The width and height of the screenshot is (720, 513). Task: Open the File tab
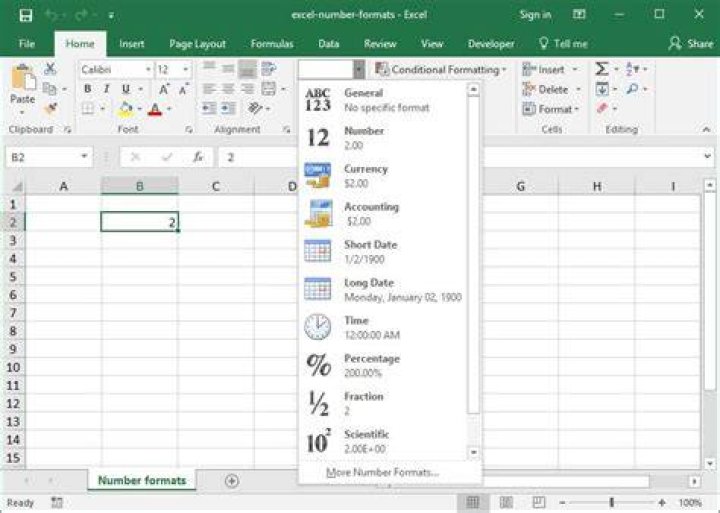pyautogui.click(x=27, y=44)
